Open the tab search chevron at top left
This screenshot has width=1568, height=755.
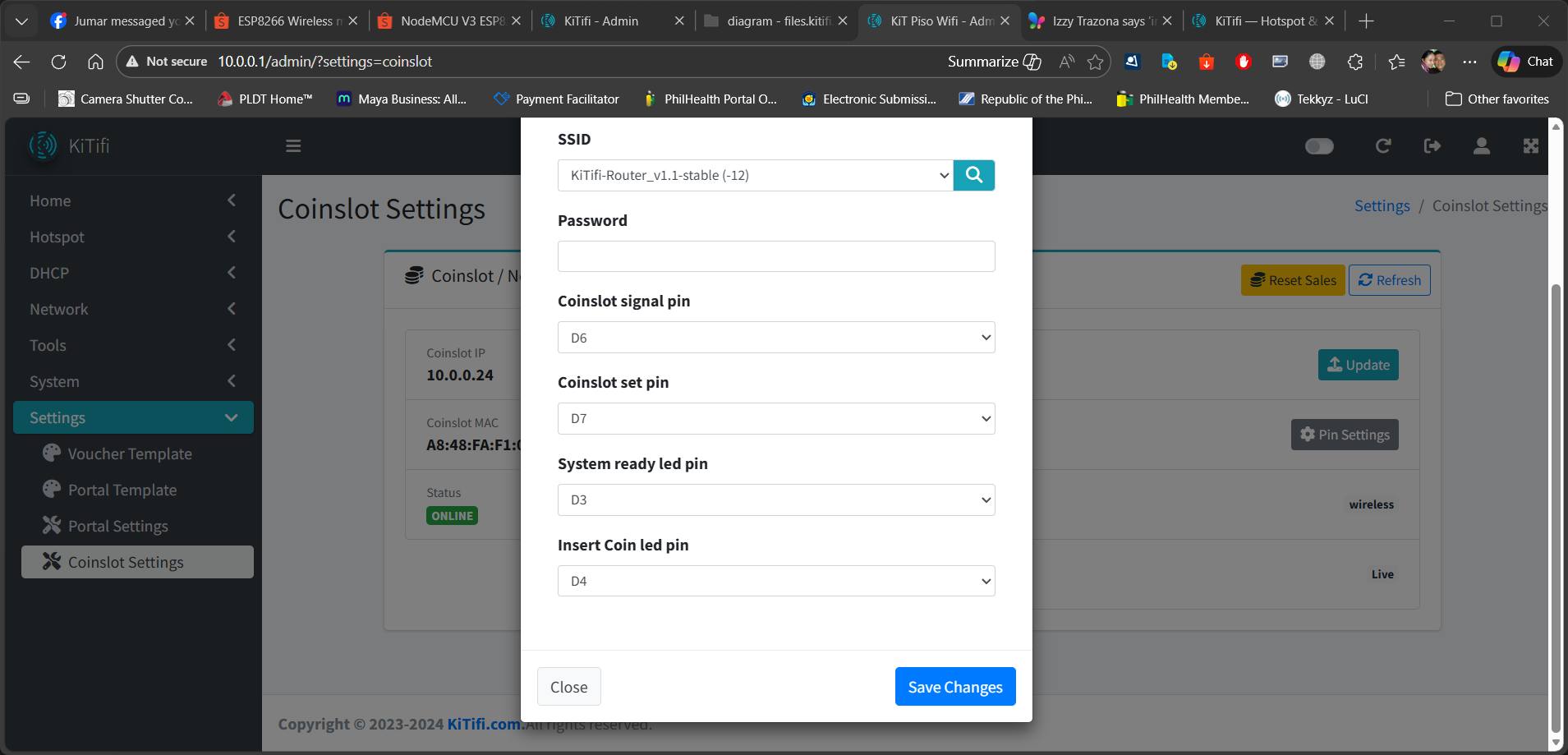[22, 21]
